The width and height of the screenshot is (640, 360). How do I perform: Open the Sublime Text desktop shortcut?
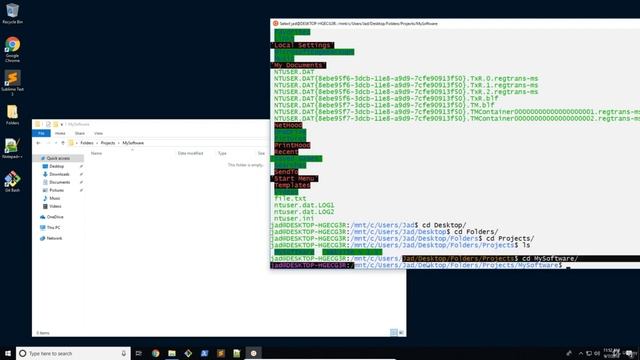click(12, 83)
